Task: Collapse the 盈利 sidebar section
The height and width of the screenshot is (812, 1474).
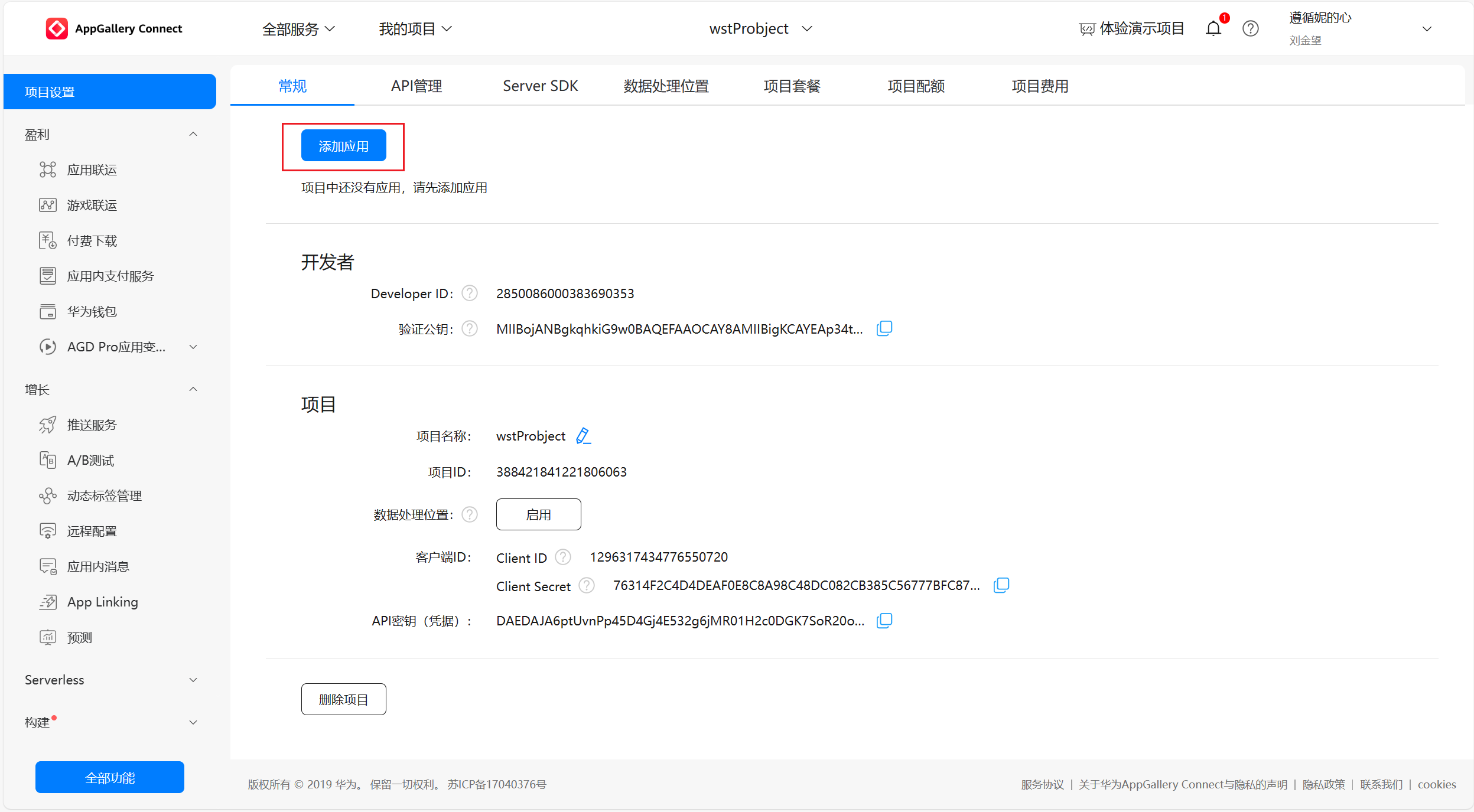Action: click(x=193, y=134)
